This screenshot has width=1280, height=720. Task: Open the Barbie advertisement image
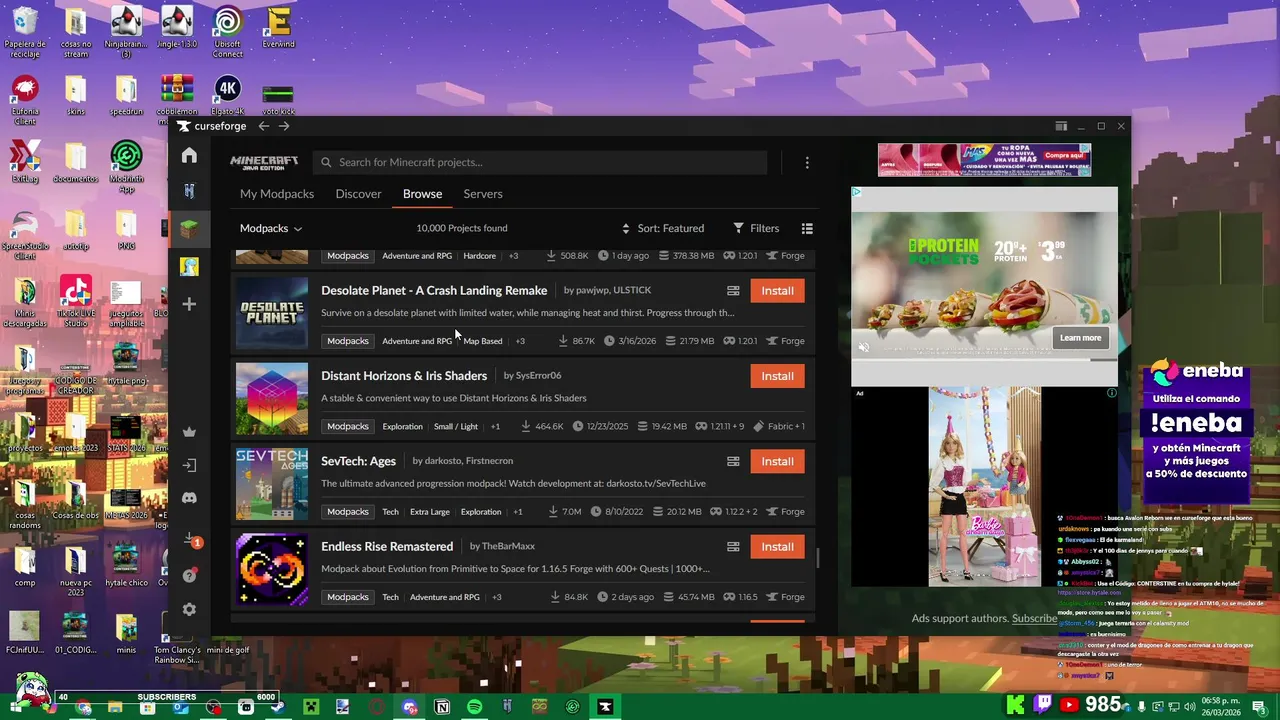click(984, 486)
